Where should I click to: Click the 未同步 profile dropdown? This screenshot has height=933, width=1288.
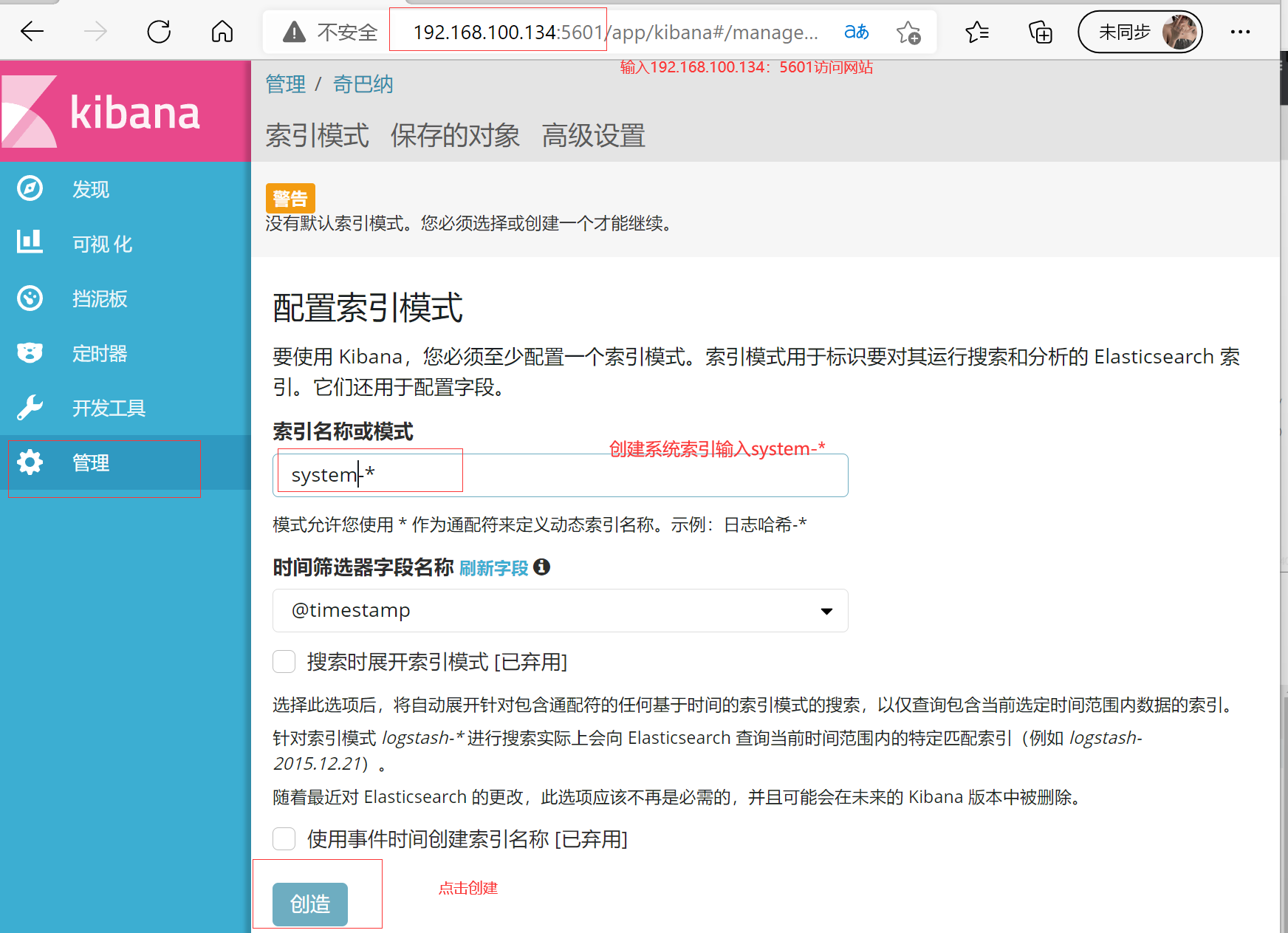point(1140,31)
